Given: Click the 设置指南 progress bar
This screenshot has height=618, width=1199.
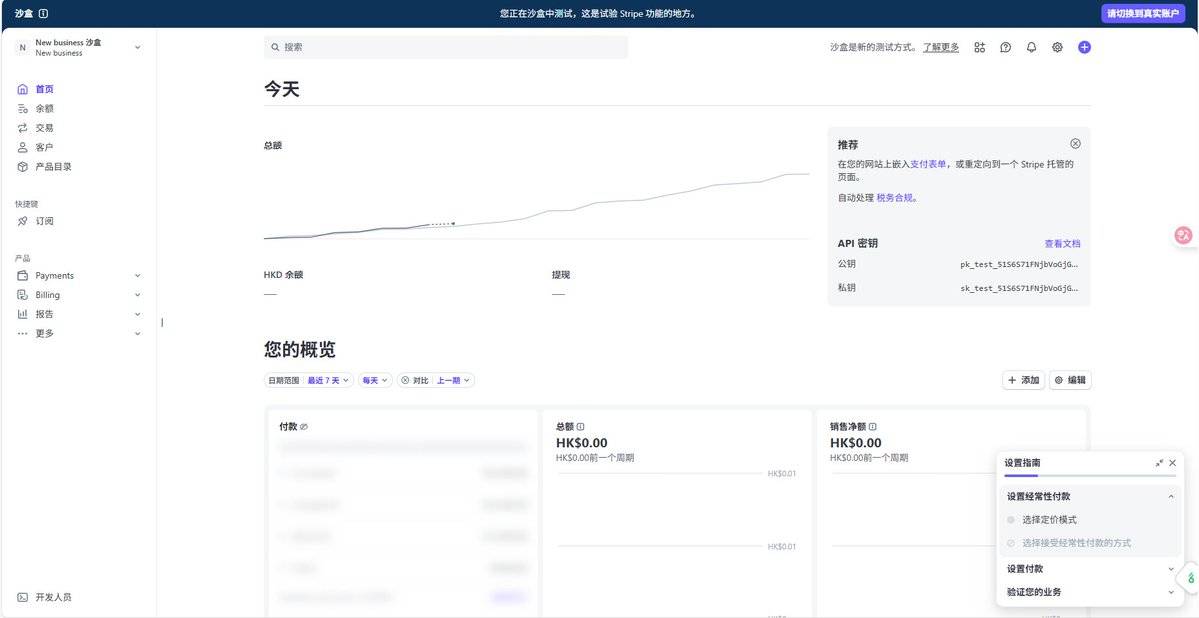Looking at the screenshot, I should (x=1090, y=476).
